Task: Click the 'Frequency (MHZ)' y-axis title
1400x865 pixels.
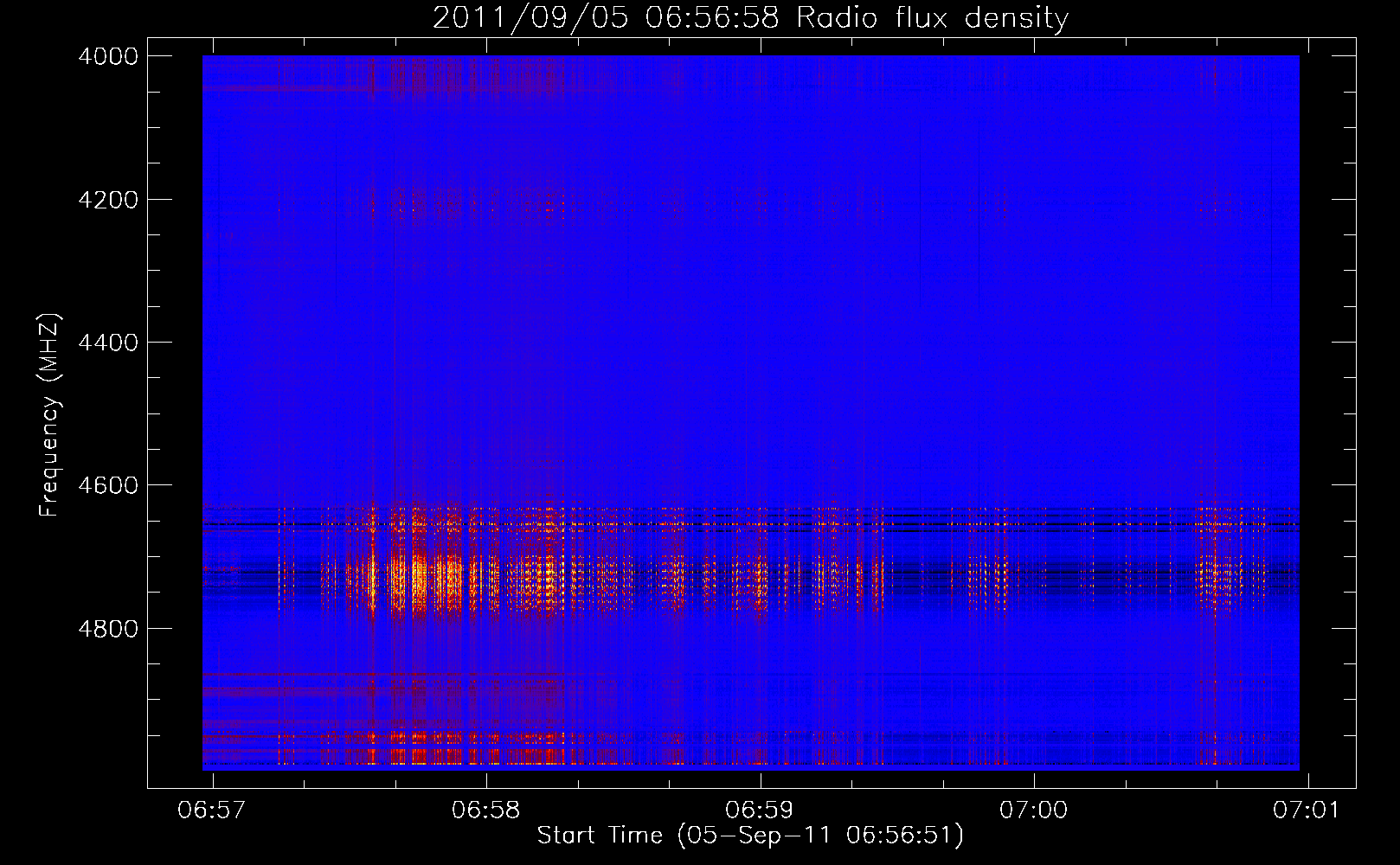Action: (x=50, y=415)
